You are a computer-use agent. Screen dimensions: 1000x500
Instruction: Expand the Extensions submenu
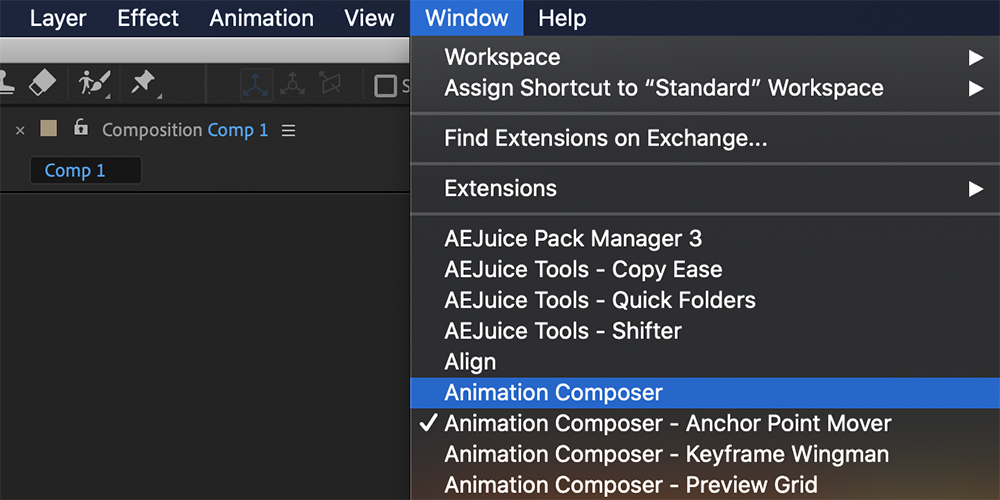tap(705, 189)
